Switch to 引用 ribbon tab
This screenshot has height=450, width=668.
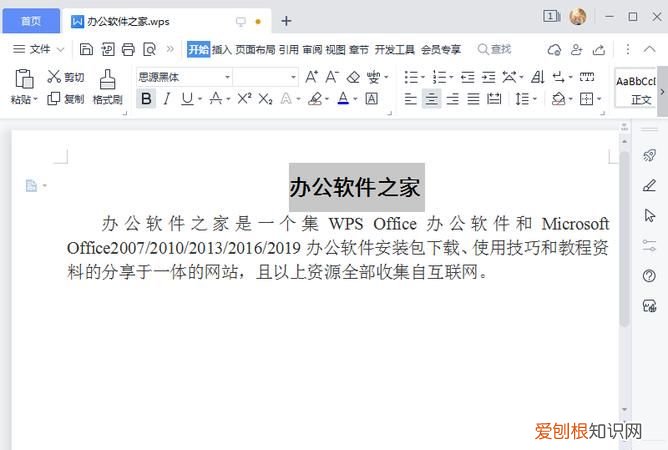(x=289, y=50)
